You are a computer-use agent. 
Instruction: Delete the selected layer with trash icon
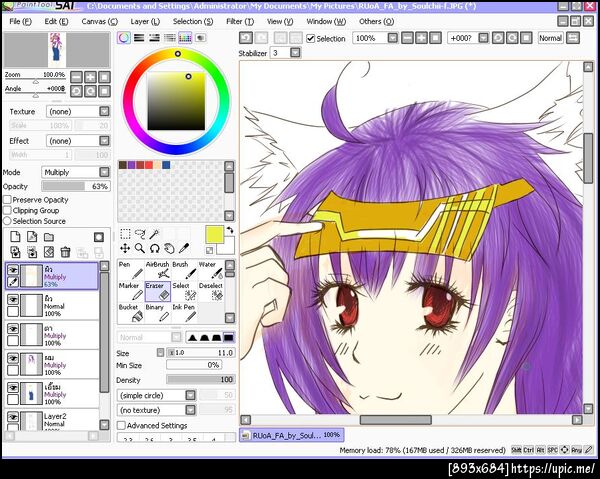click(65, 252)
